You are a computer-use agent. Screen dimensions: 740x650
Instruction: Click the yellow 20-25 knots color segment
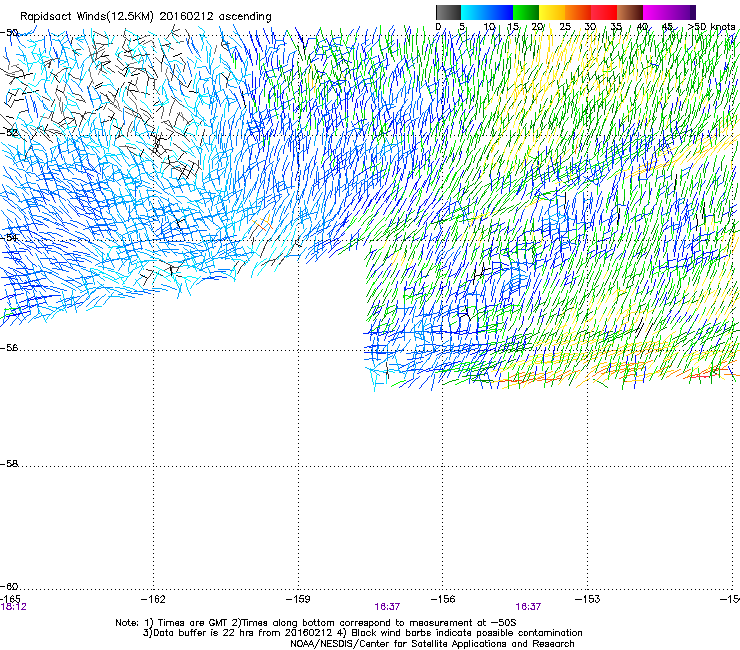[x=552, y=12]
